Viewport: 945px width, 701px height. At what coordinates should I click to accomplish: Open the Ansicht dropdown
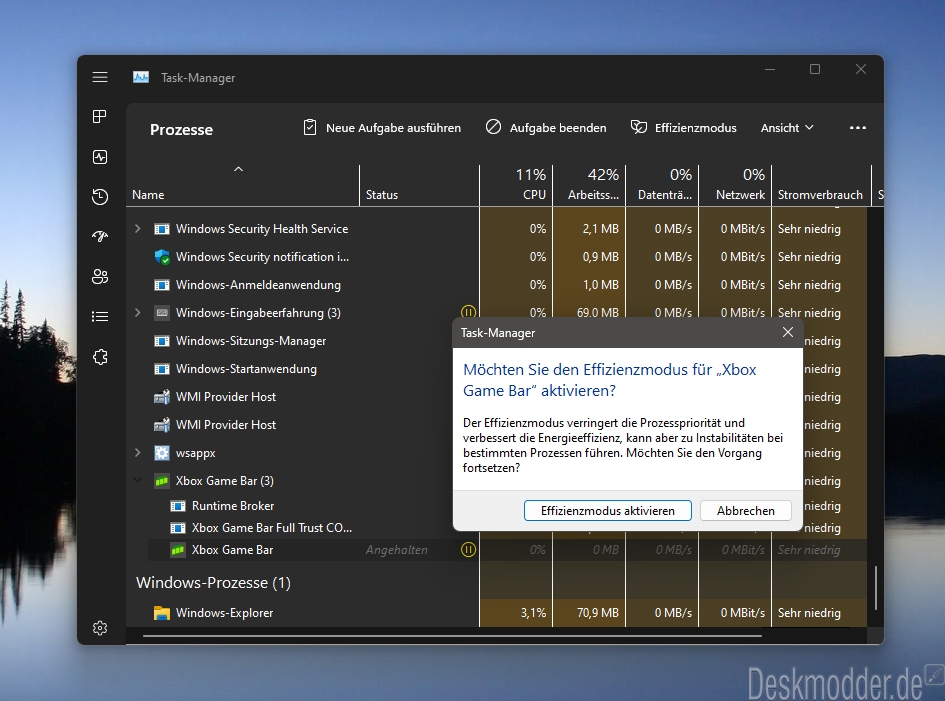(x=787, y=128)
